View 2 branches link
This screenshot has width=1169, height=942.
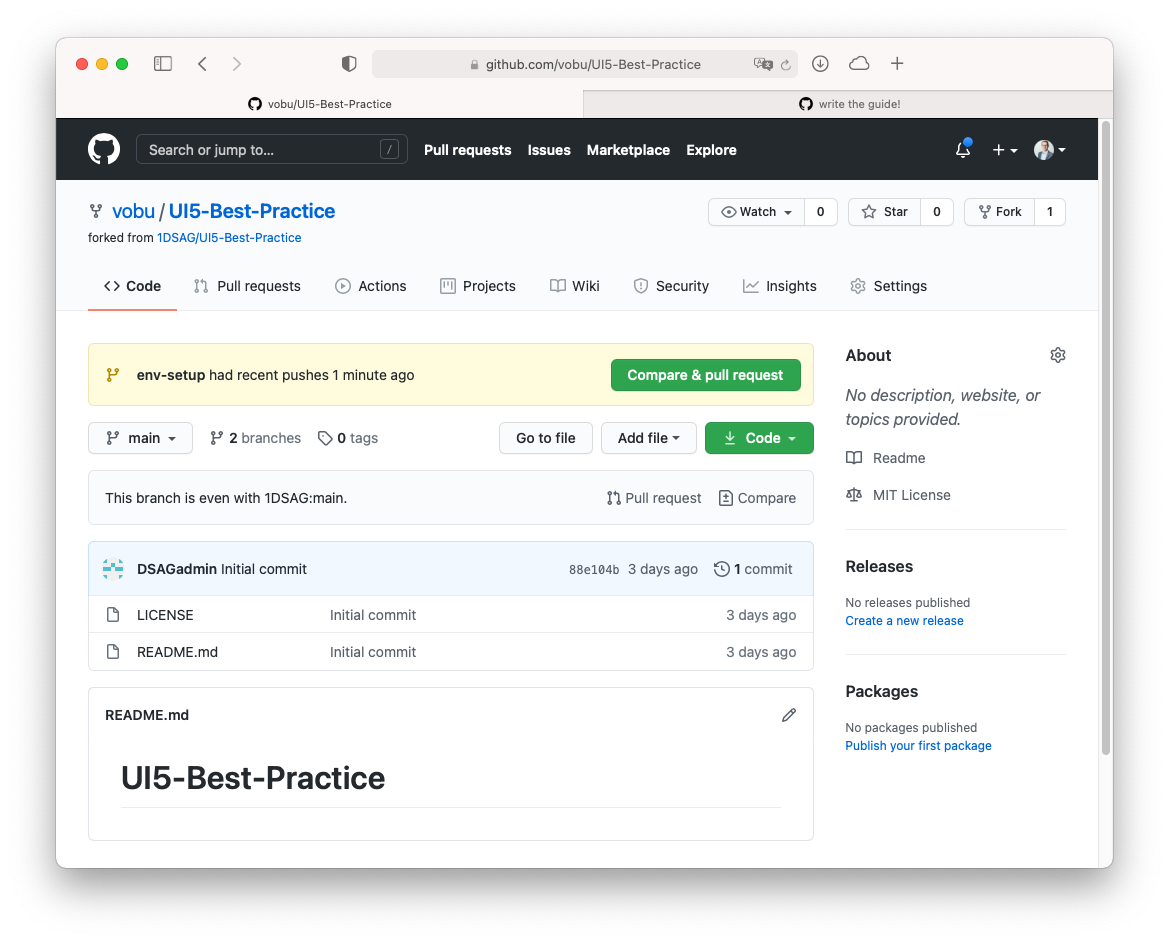coord(256,438)
